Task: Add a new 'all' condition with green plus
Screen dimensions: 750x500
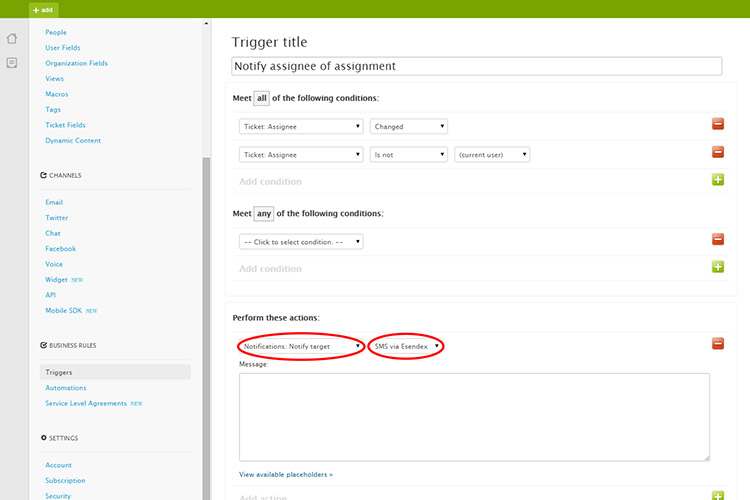Action: 717,180
